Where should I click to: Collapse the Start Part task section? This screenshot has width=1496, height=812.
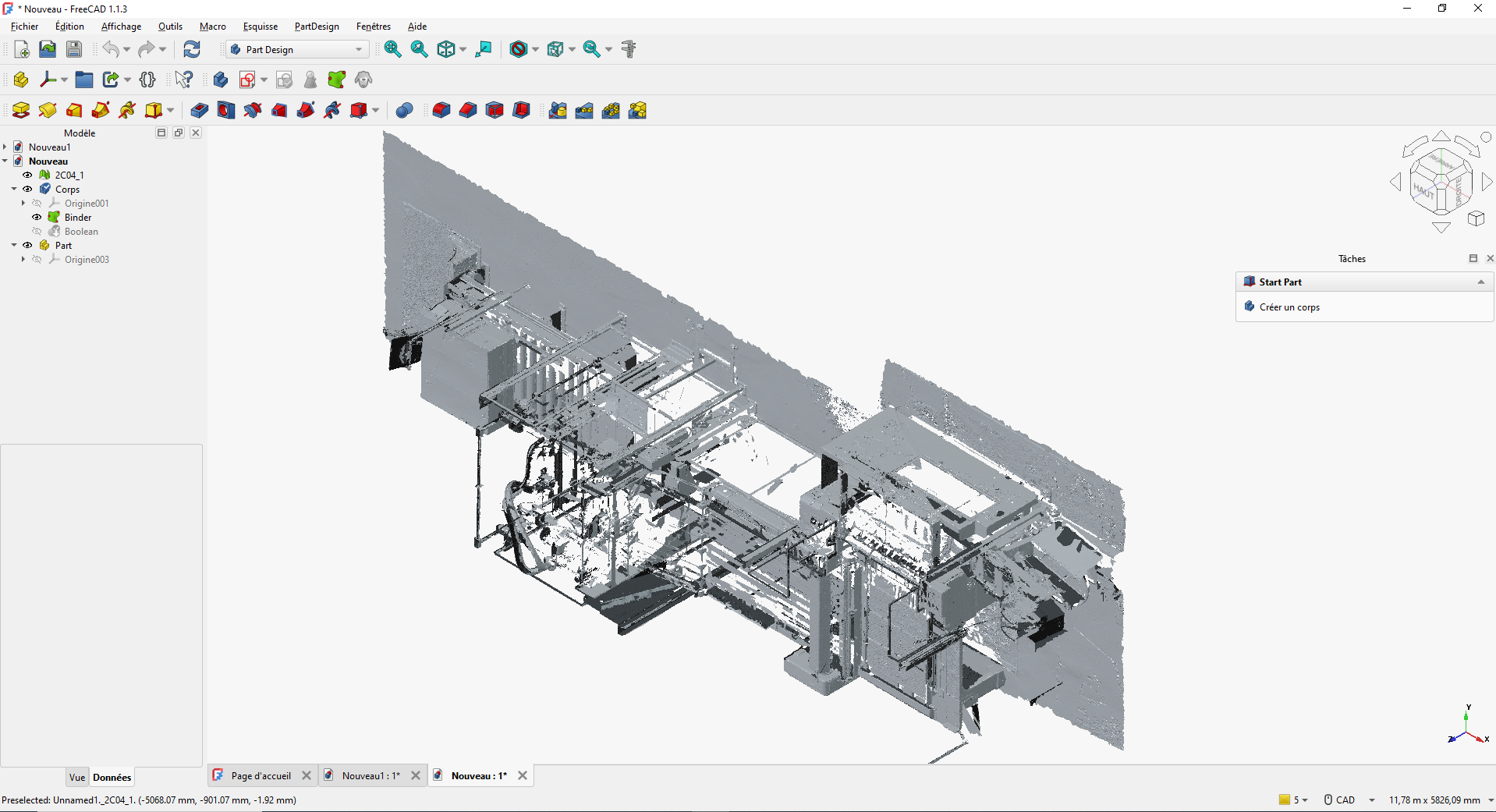(1480, 282)
